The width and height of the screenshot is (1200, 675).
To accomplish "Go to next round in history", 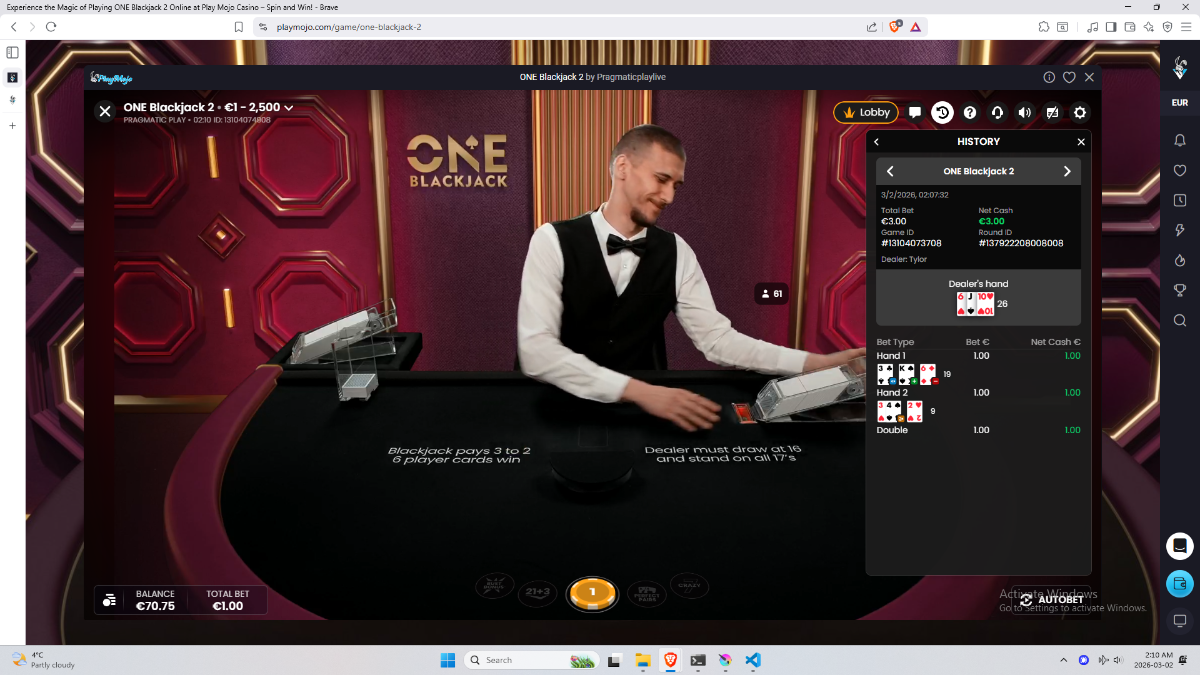I will click(1067, 171).
